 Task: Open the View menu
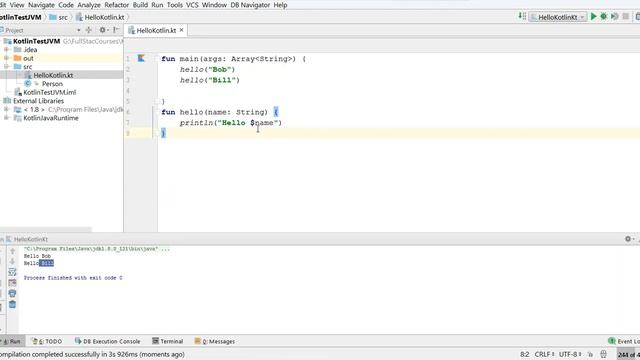(x=17, y=5)
